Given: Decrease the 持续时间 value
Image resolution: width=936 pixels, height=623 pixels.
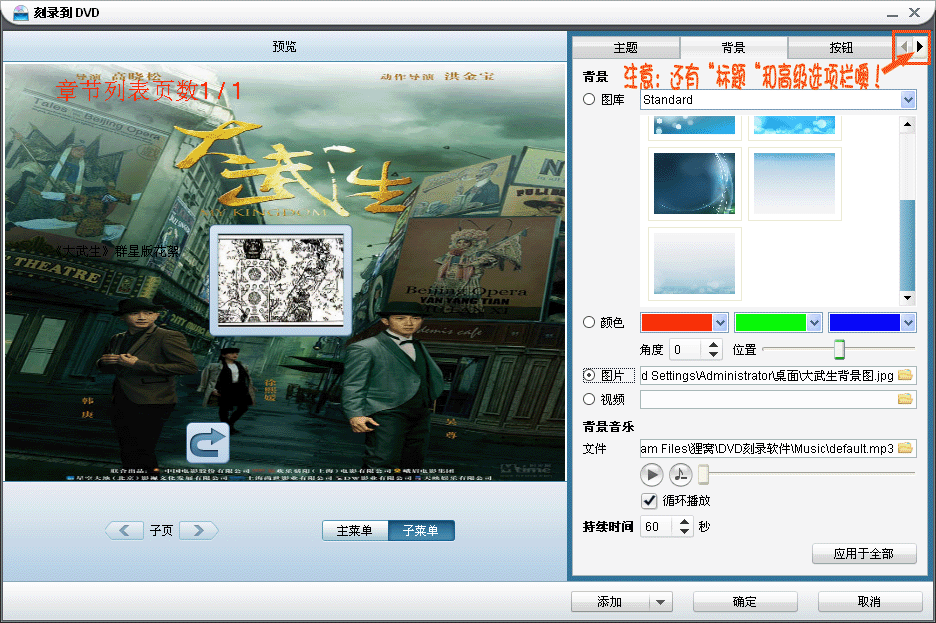Looking at the screenshot, I should [x=685, y=531].
